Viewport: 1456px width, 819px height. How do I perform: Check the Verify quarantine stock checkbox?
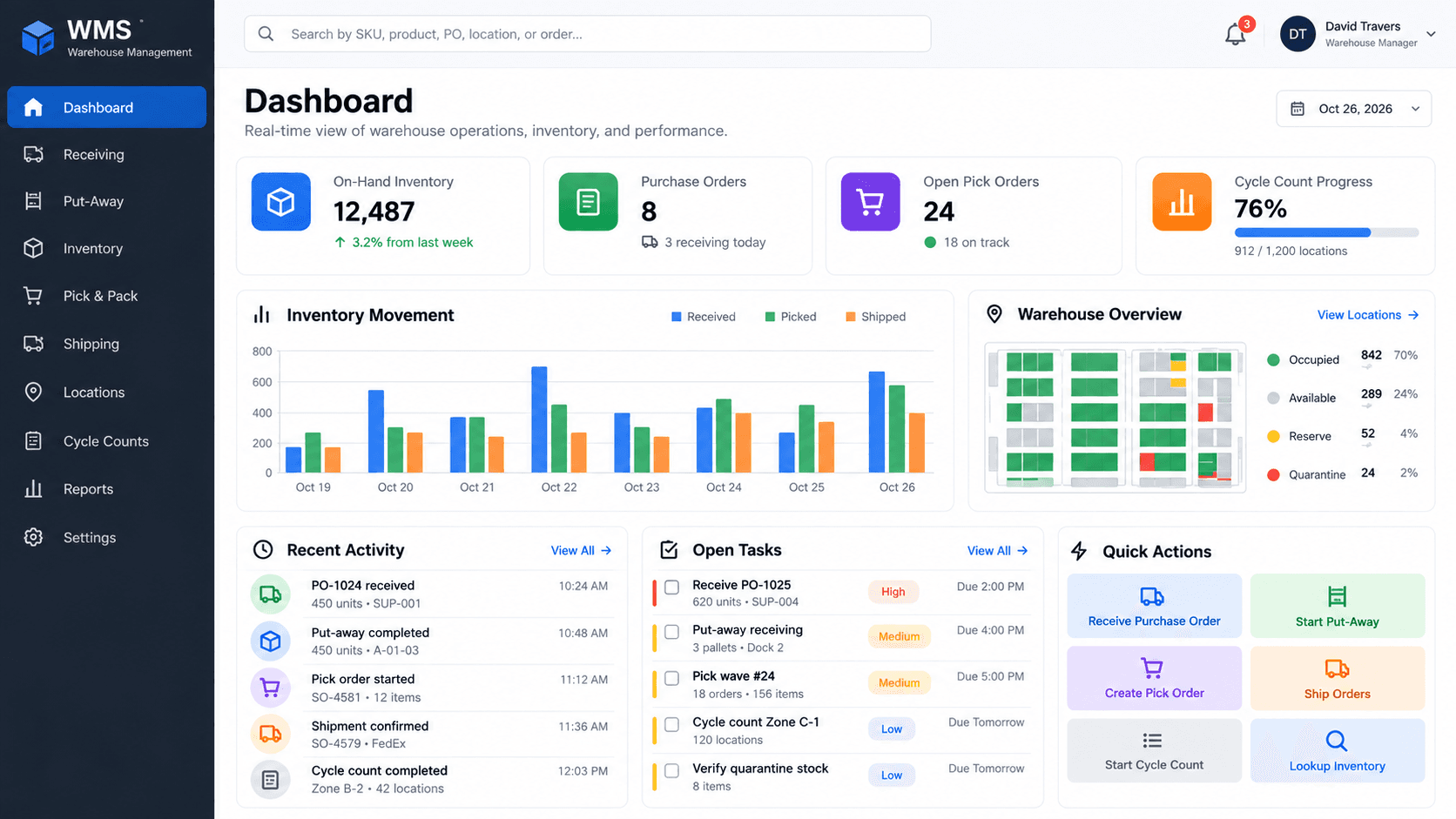pos(672,770)
